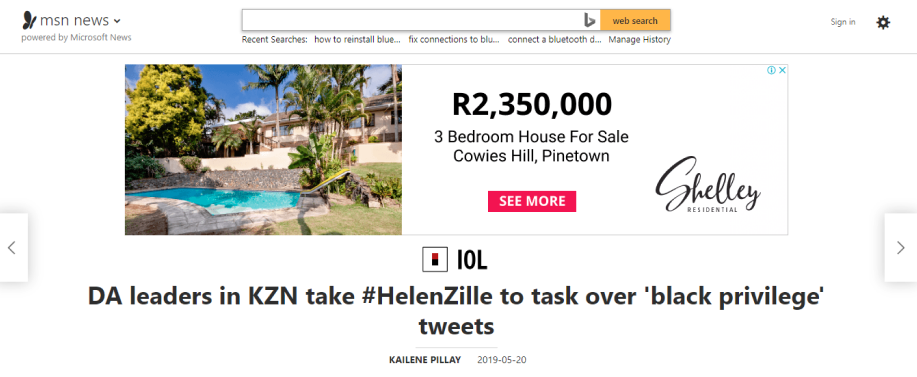This screenshot has width=917, height=377.
Task: Open recent search 'connect a bluetooth d...'
Action: [x=554, y=39]
